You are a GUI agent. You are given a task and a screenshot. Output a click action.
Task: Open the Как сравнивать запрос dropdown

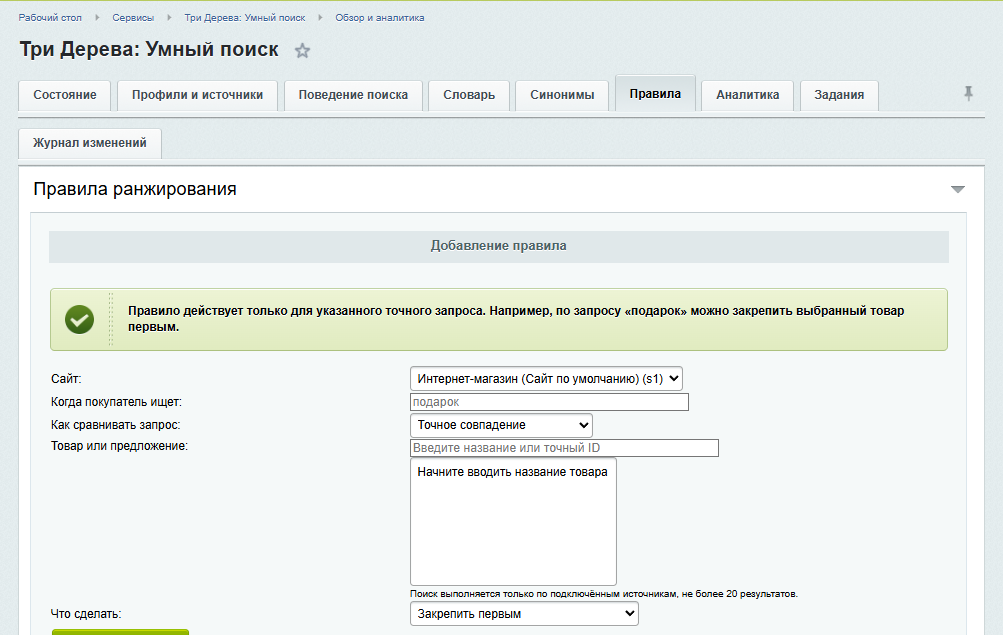pyautogui.click(x=501, y=425)
